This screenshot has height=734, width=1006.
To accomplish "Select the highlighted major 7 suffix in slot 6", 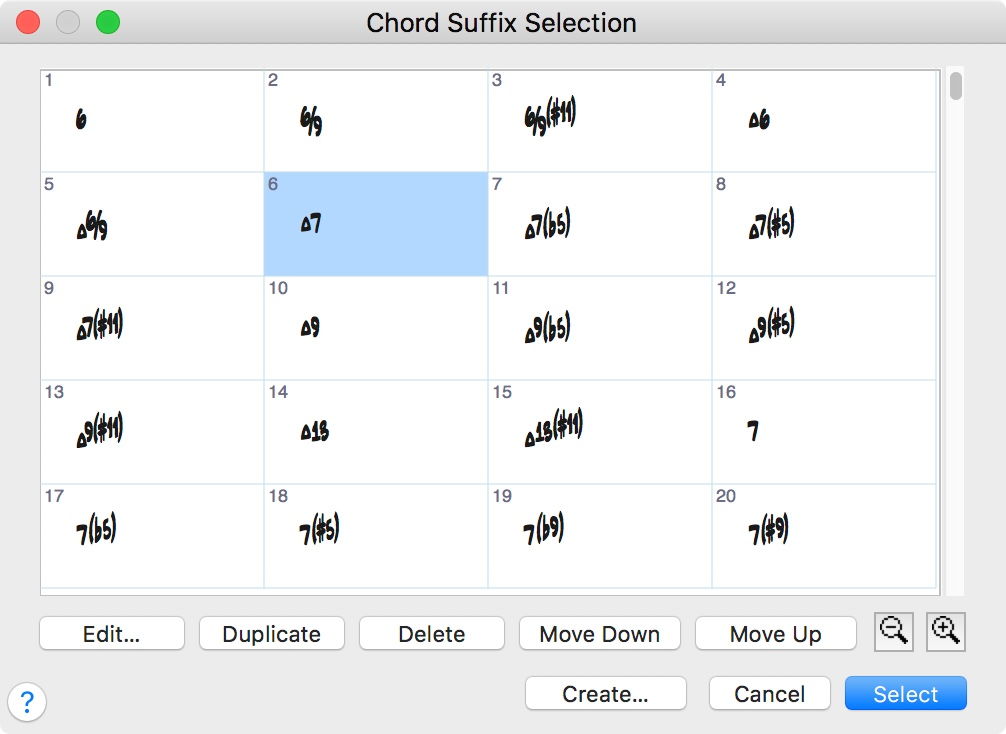I will pyautogui.click(x=376, y=224).
